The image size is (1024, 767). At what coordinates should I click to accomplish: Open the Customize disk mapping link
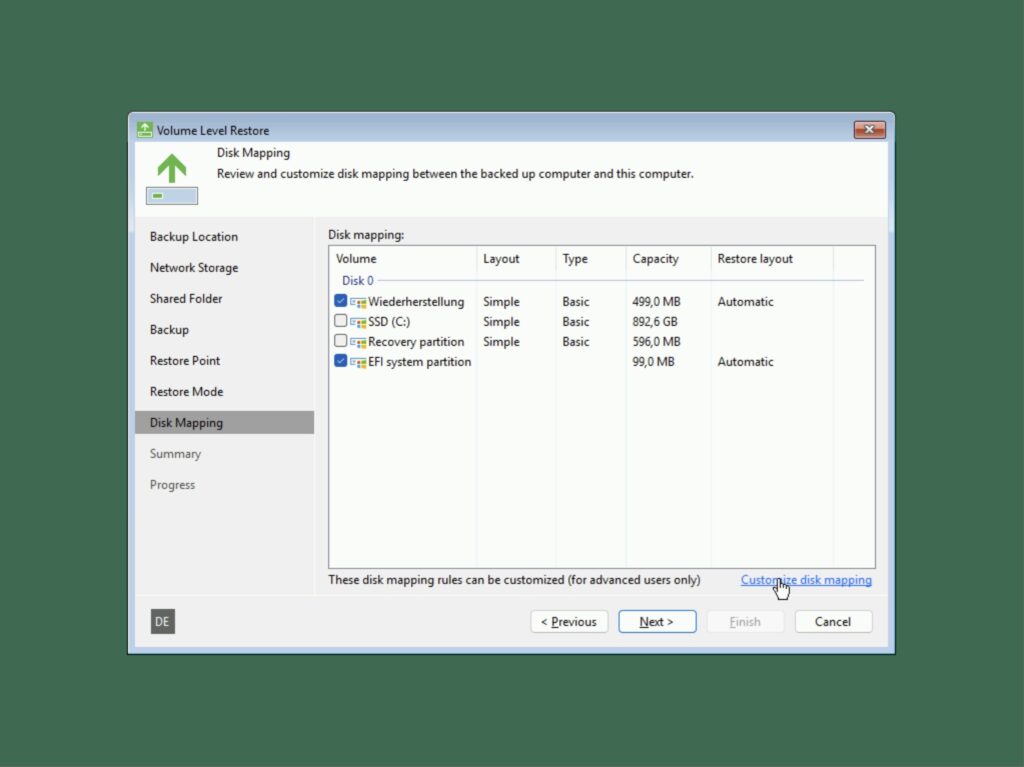[806, 580]
